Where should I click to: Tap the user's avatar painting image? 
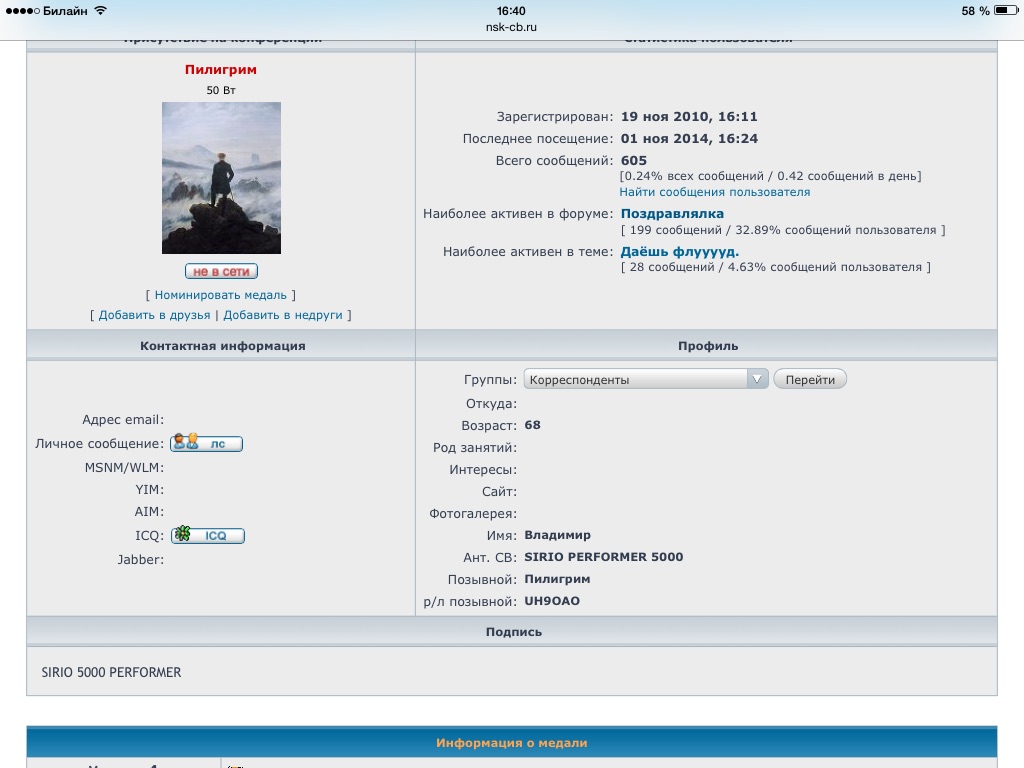221,178
